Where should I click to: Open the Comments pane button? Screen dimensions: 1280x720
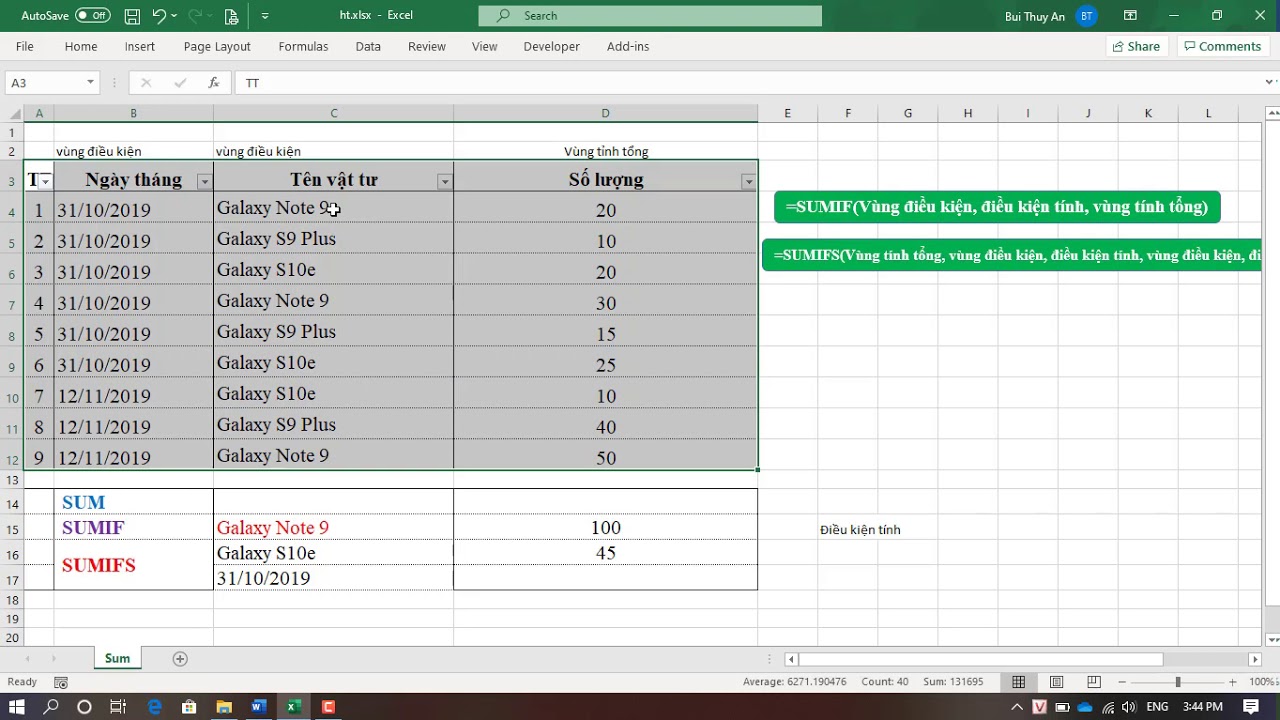pos(1221,46)
